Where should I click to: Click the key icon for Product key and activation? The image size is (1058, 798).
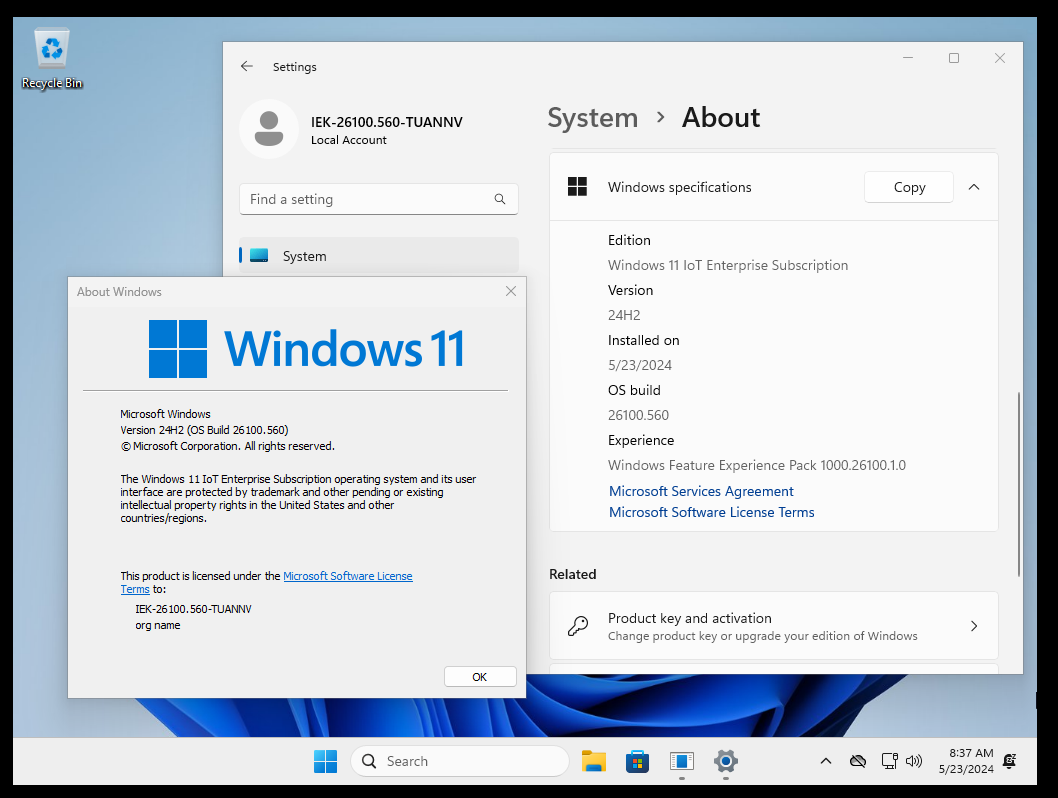(578, 626)
